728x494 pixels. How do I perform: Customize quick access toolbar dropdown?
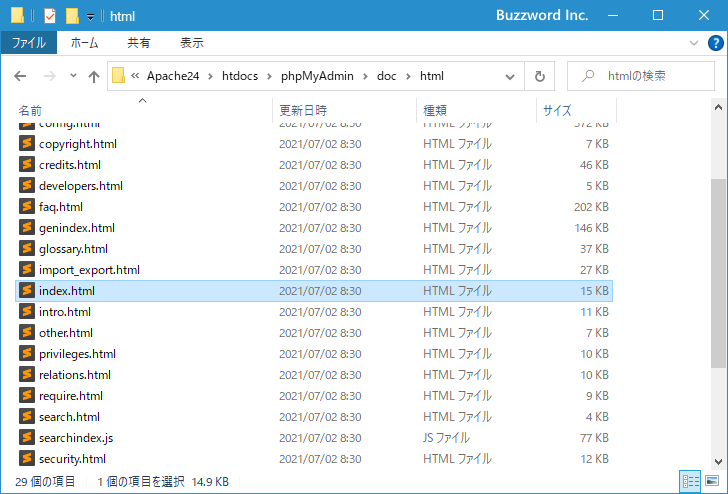91,17
